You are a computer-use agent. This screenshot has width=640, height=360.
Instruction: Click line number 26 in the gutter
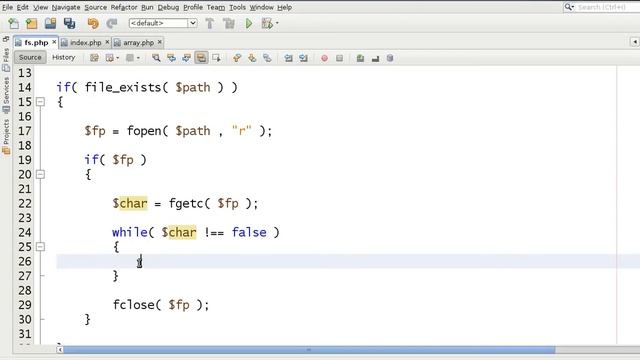[25, 261]
